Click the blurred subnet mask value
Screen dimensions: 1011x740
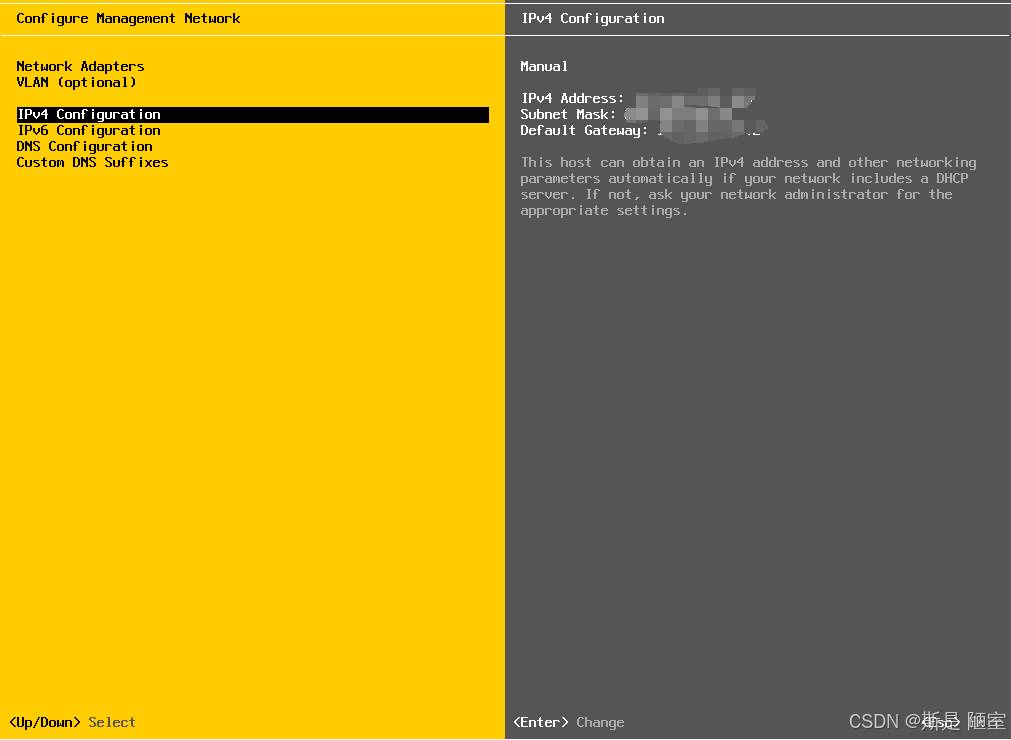pyautogui.click(x=680, y=114)
